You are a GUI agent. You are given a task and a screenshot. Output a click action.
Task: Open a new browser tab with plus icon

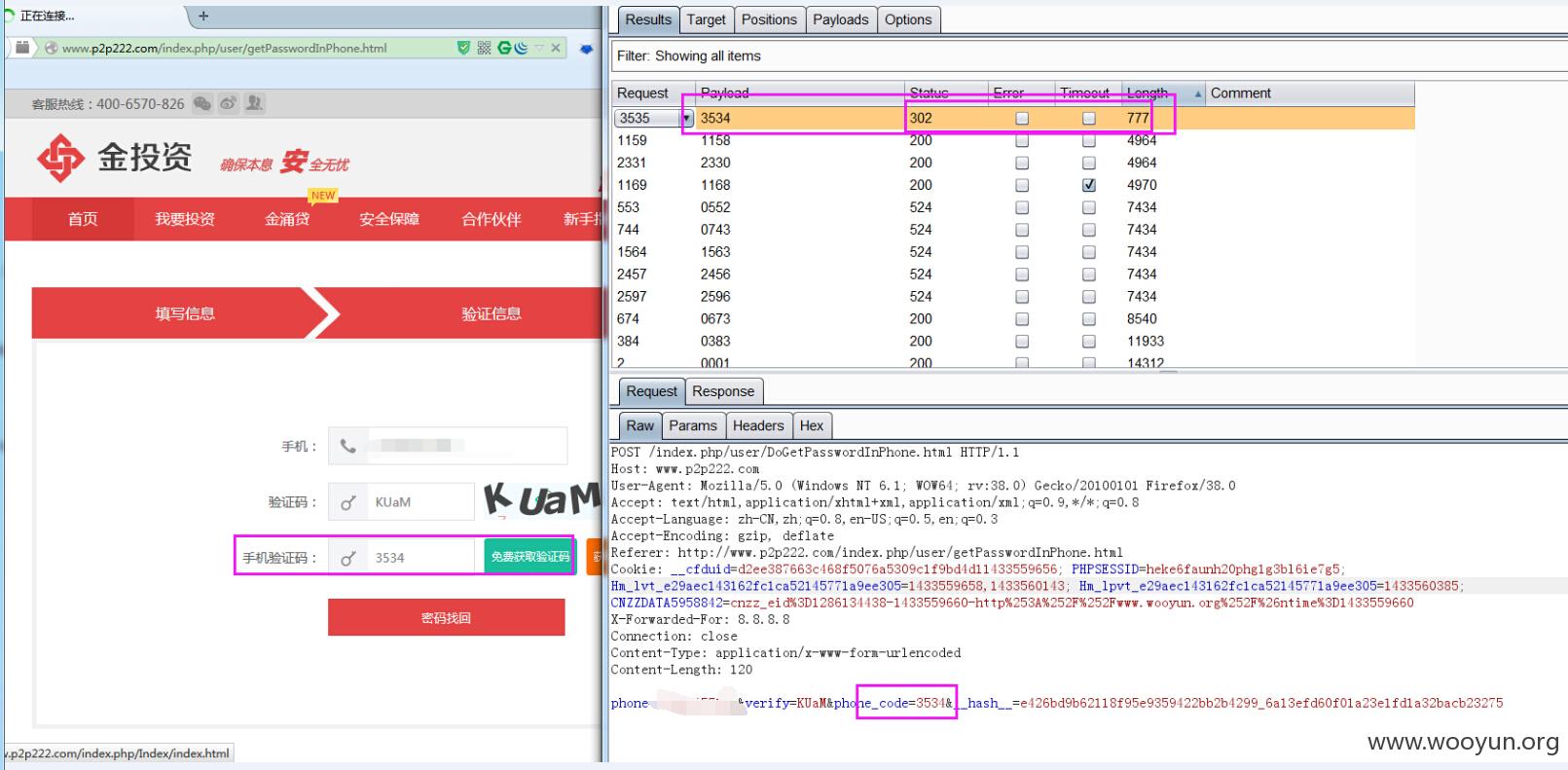203,16
